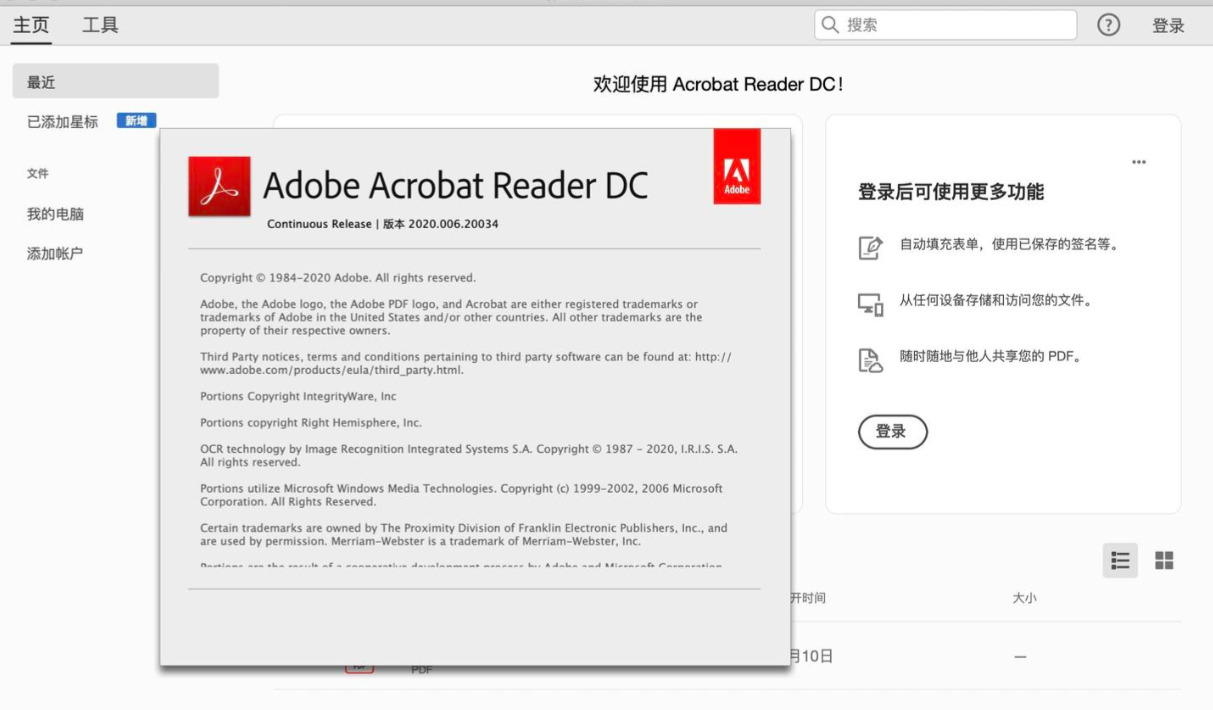The height and width of the screenshot is (710, 1213).
Task: Click the 搜索 search field
Action: [x=946, y=25]
